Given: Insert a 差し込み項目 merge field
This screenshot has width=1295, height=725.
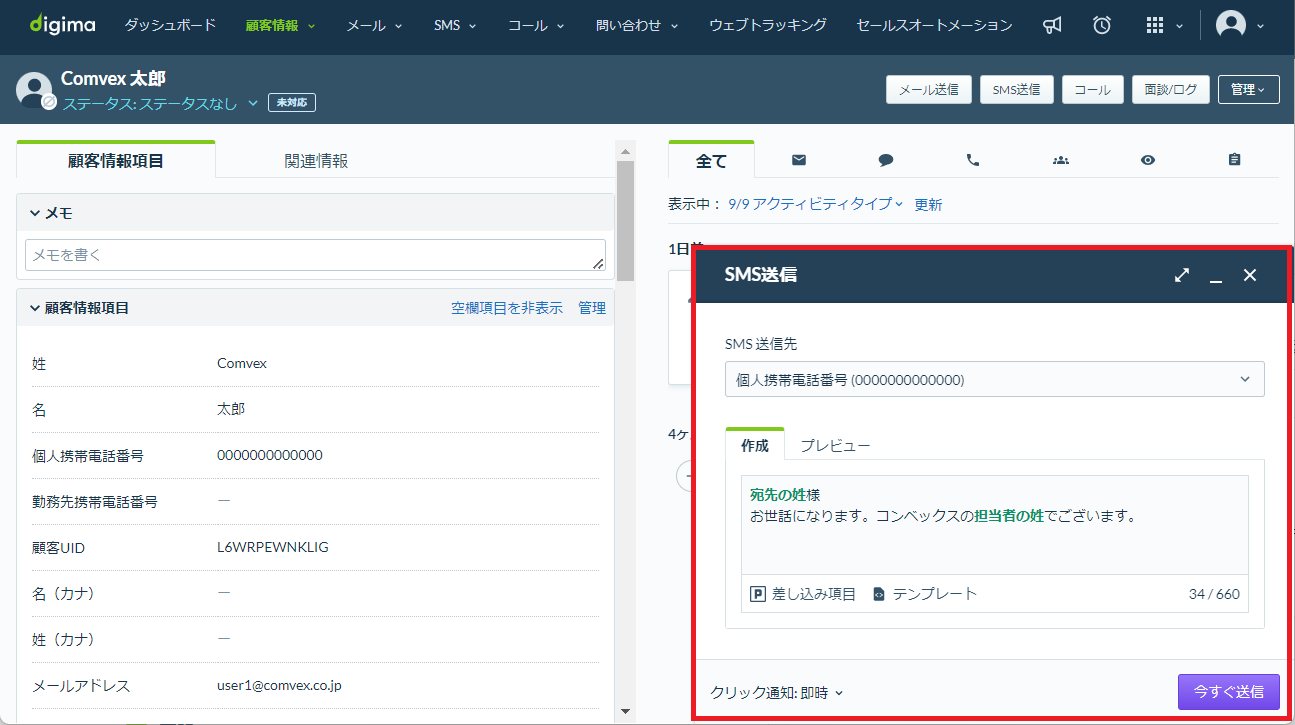Looking at the screenshot, I should 803,594.
